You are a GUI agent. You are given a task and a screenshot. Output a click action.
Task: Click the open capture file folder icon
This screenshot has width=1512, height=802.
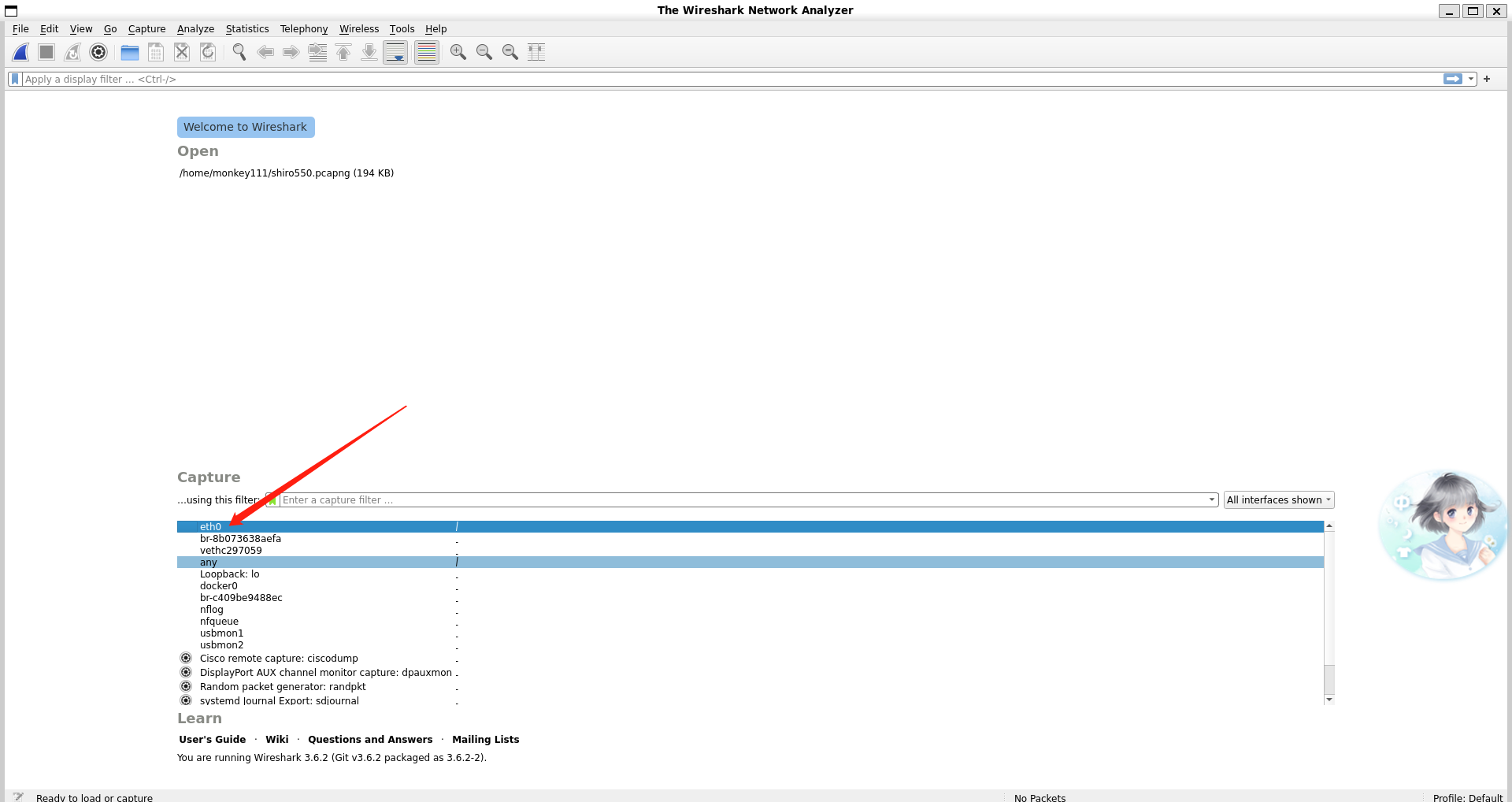pyautogui.click(x=130, y=52)
